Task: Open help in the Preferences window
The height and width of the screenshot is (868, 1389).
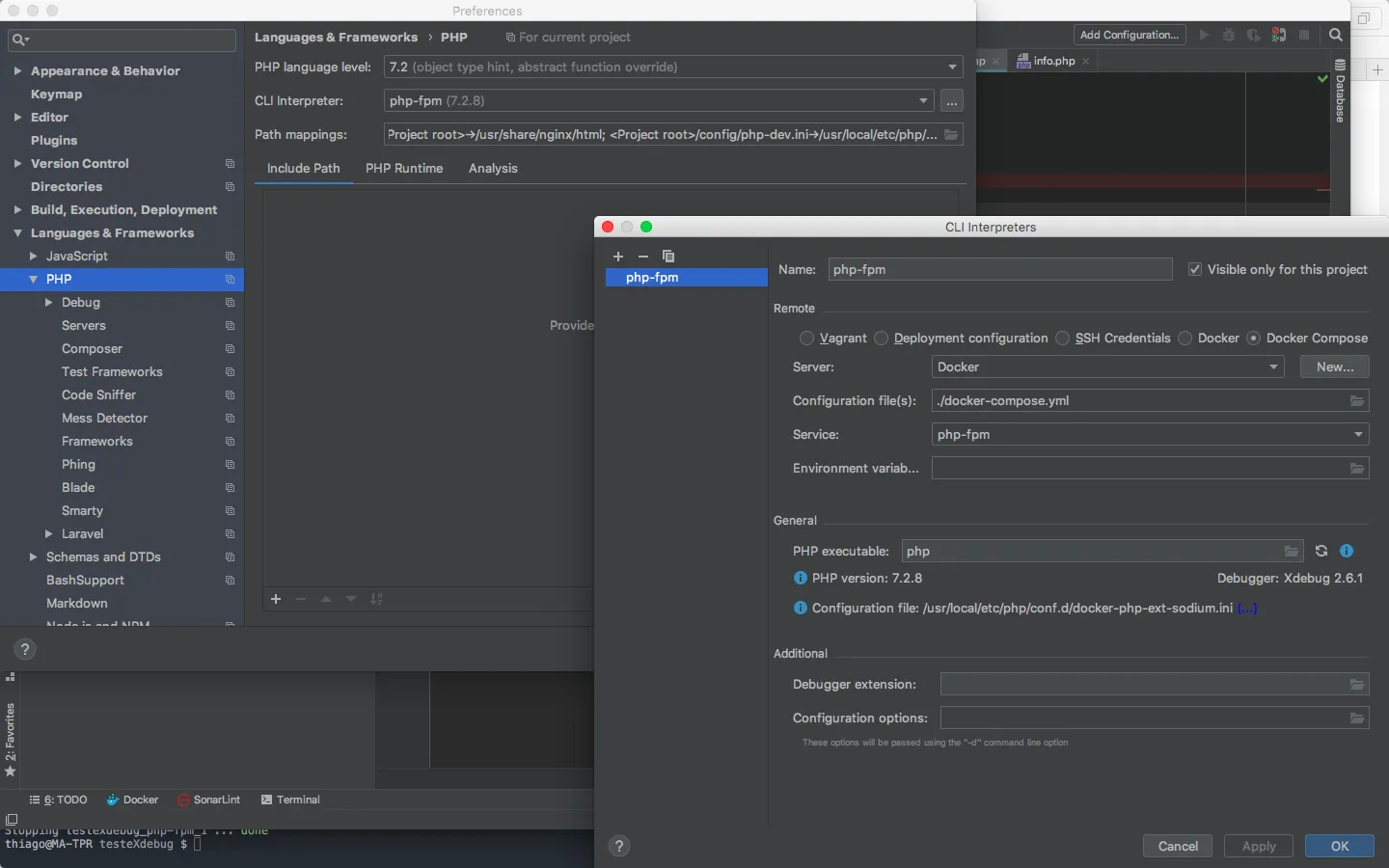Action: pyautogui.click(x=25, y=649)
